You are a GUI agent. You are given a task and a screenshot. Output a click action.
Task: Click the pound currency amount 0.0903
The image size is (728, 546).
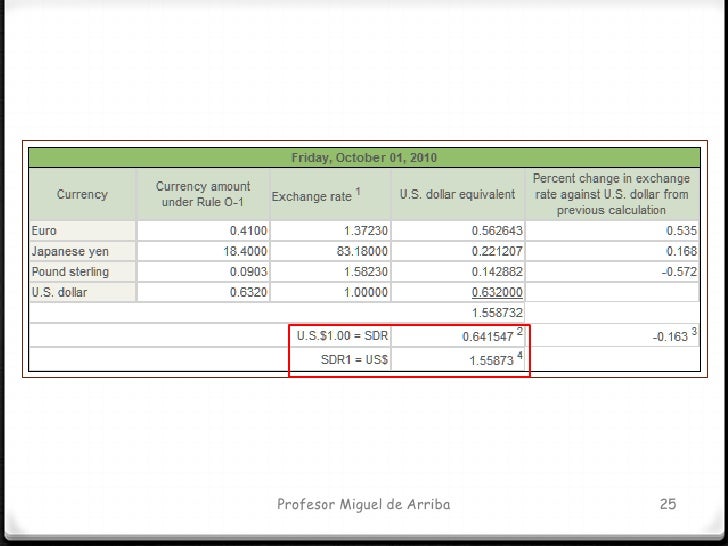248,272
